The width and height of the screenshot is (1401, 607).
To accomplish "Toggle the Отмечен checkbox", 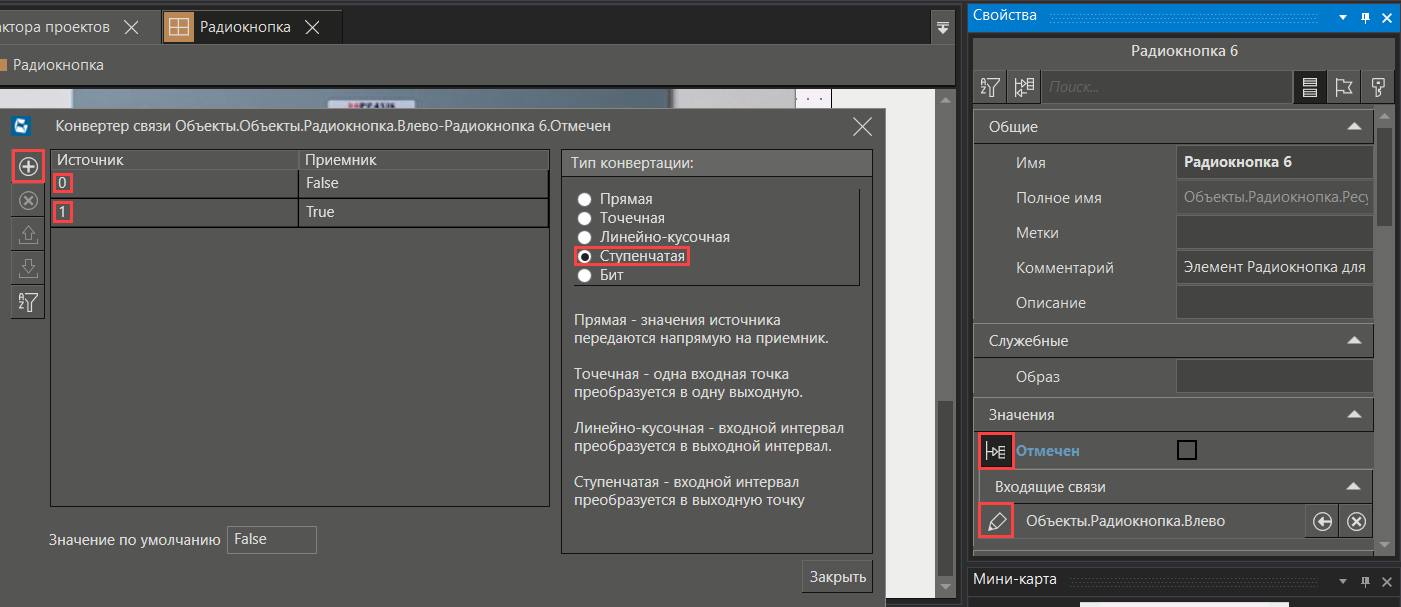I will click(1187, 450).
